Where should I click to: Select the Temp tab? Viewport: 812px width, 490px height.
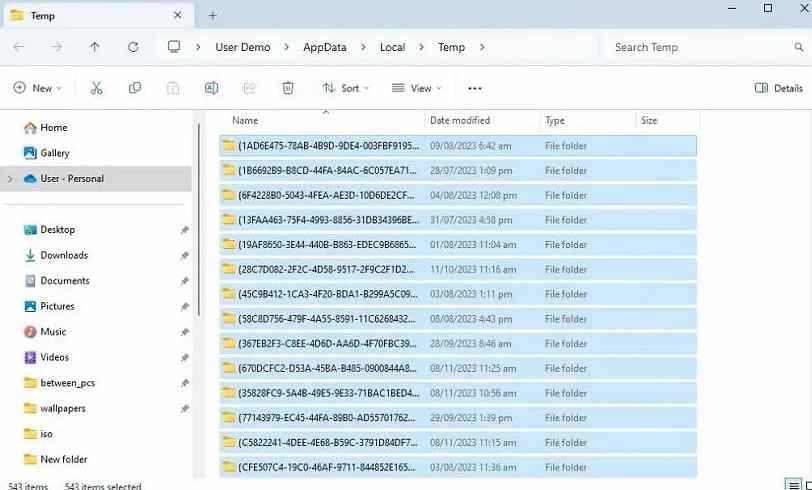point(98,16)
